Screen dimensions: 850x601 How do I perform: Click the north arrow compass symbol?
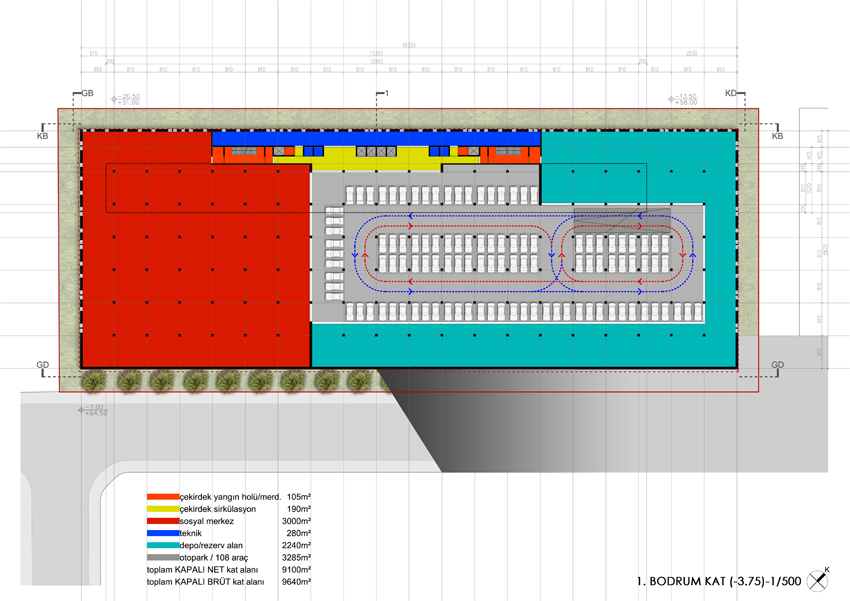[819, 577]
